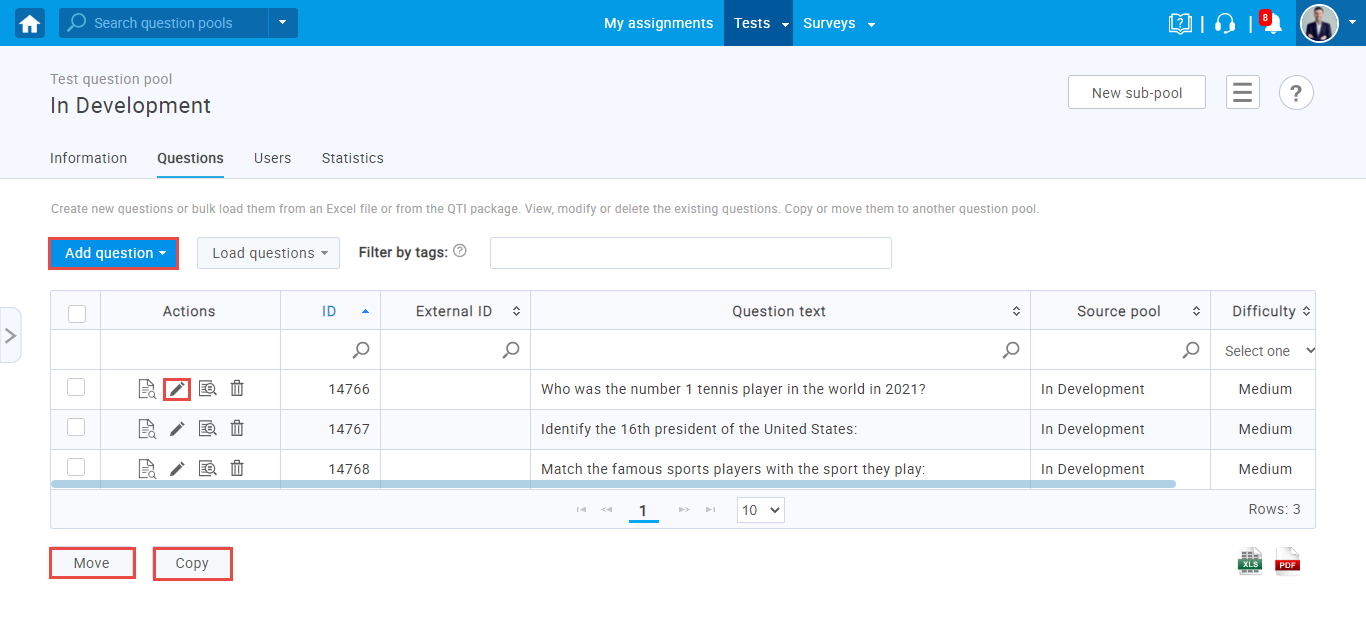
Task: Export questions to PDF file
Action: coord(1287,562)
